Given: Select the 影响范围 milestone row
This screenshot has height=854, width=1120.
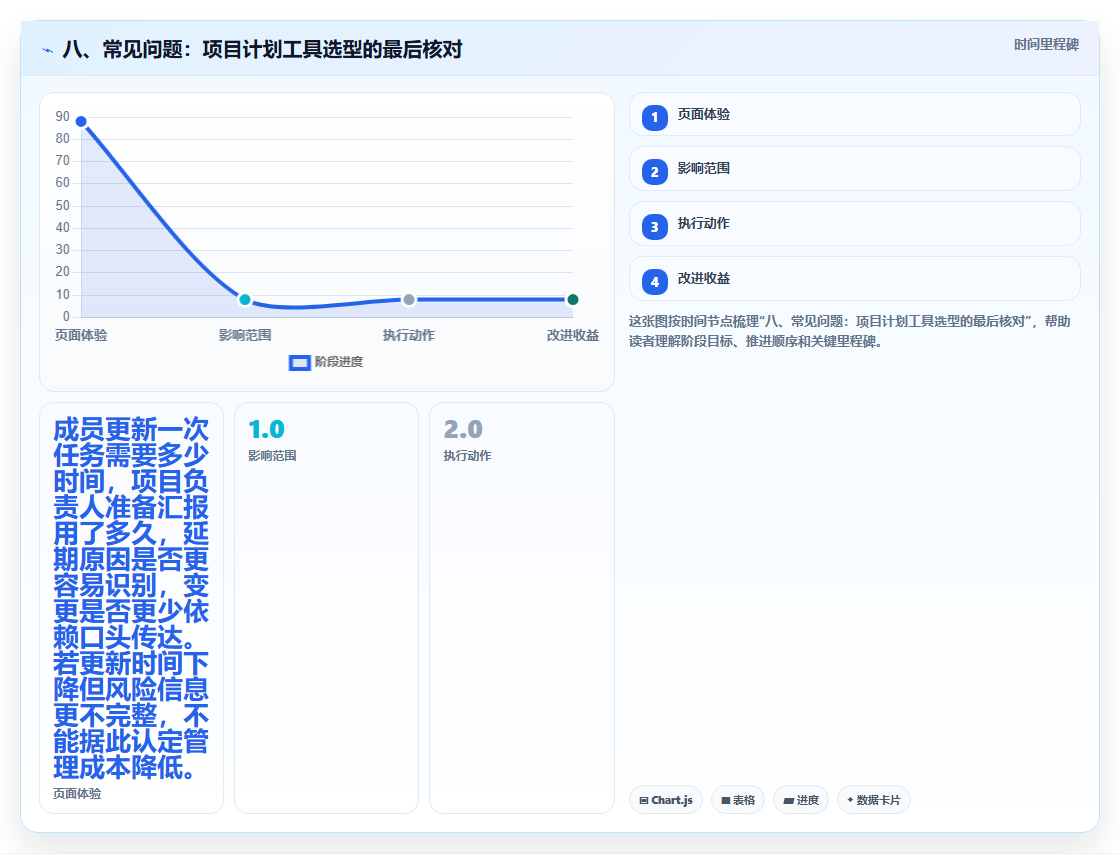Looking at the screenshot, I should (854, 169).
